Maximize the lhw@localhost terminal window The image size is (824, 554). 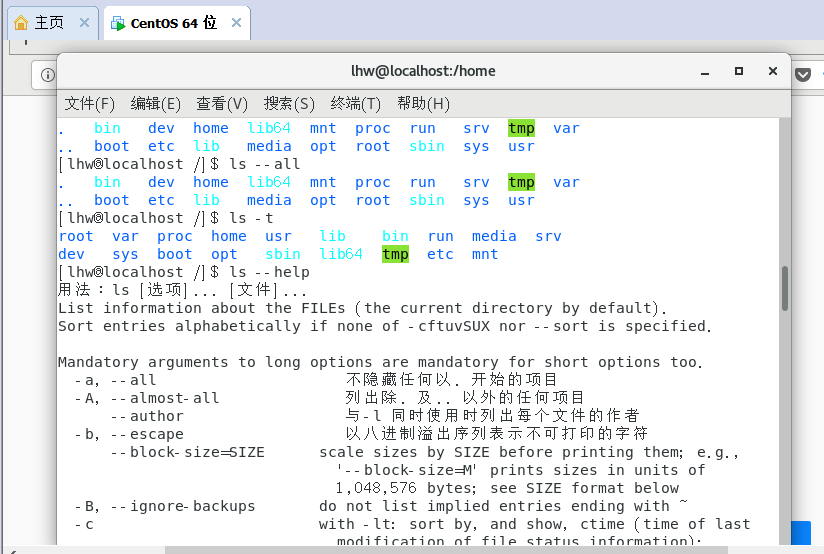[739, 71]
